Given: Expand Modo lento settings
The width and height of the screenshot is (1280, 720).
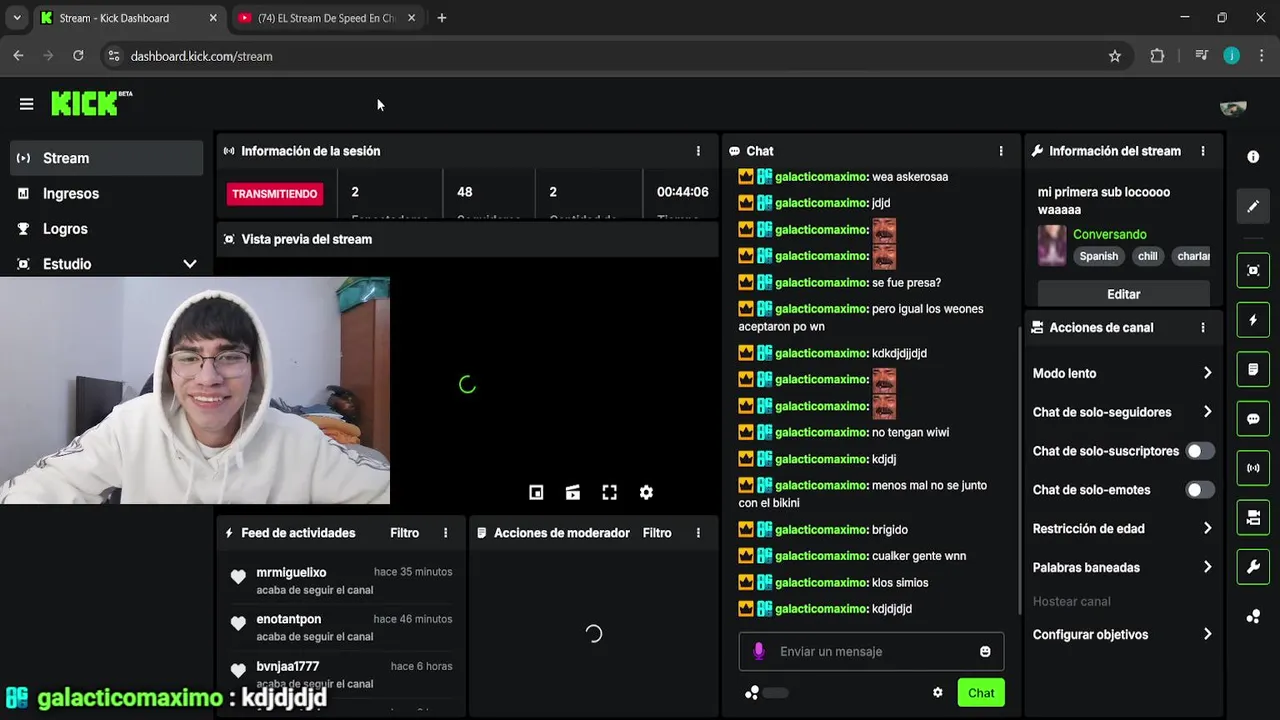Looking at the screenshot, I should coord(1122,373).
